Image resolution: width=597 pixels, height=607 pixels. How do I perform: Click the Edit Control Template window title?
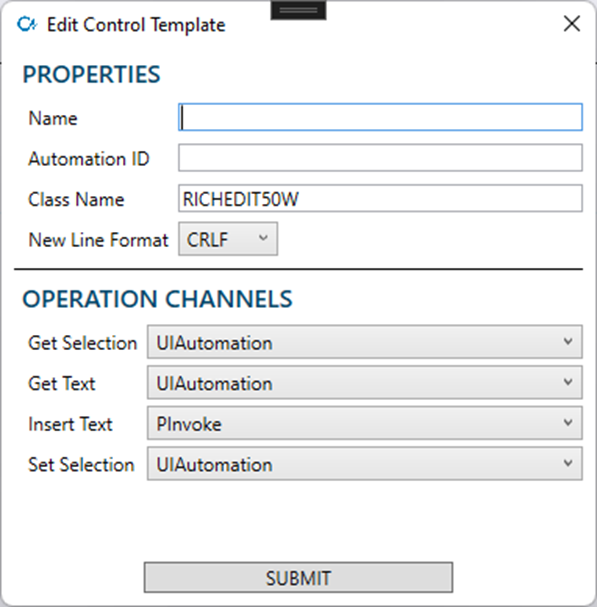(x=136, y=25)
